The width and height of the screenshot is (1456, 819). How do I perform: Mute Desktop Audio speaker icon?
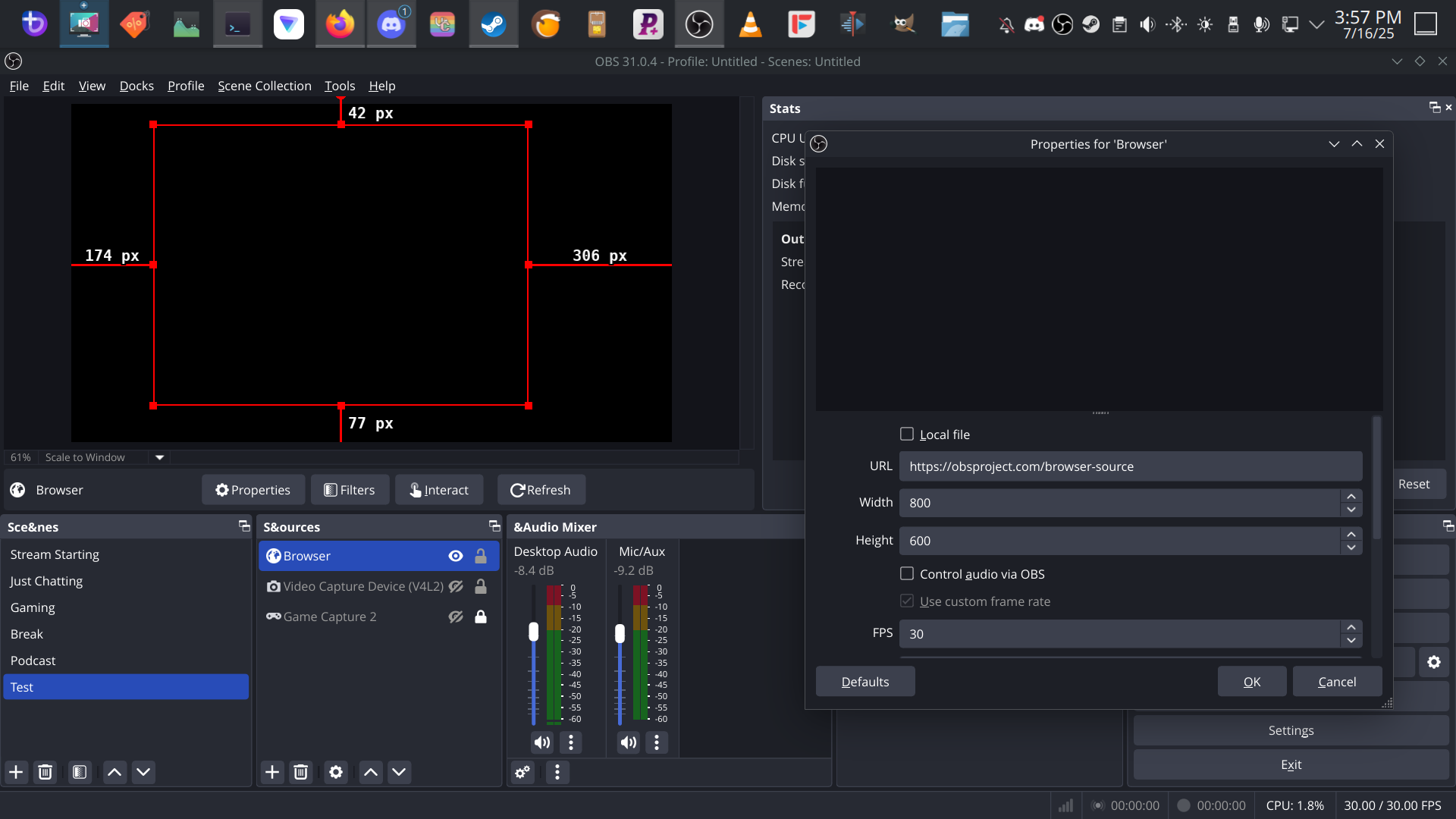pos(542,742)
